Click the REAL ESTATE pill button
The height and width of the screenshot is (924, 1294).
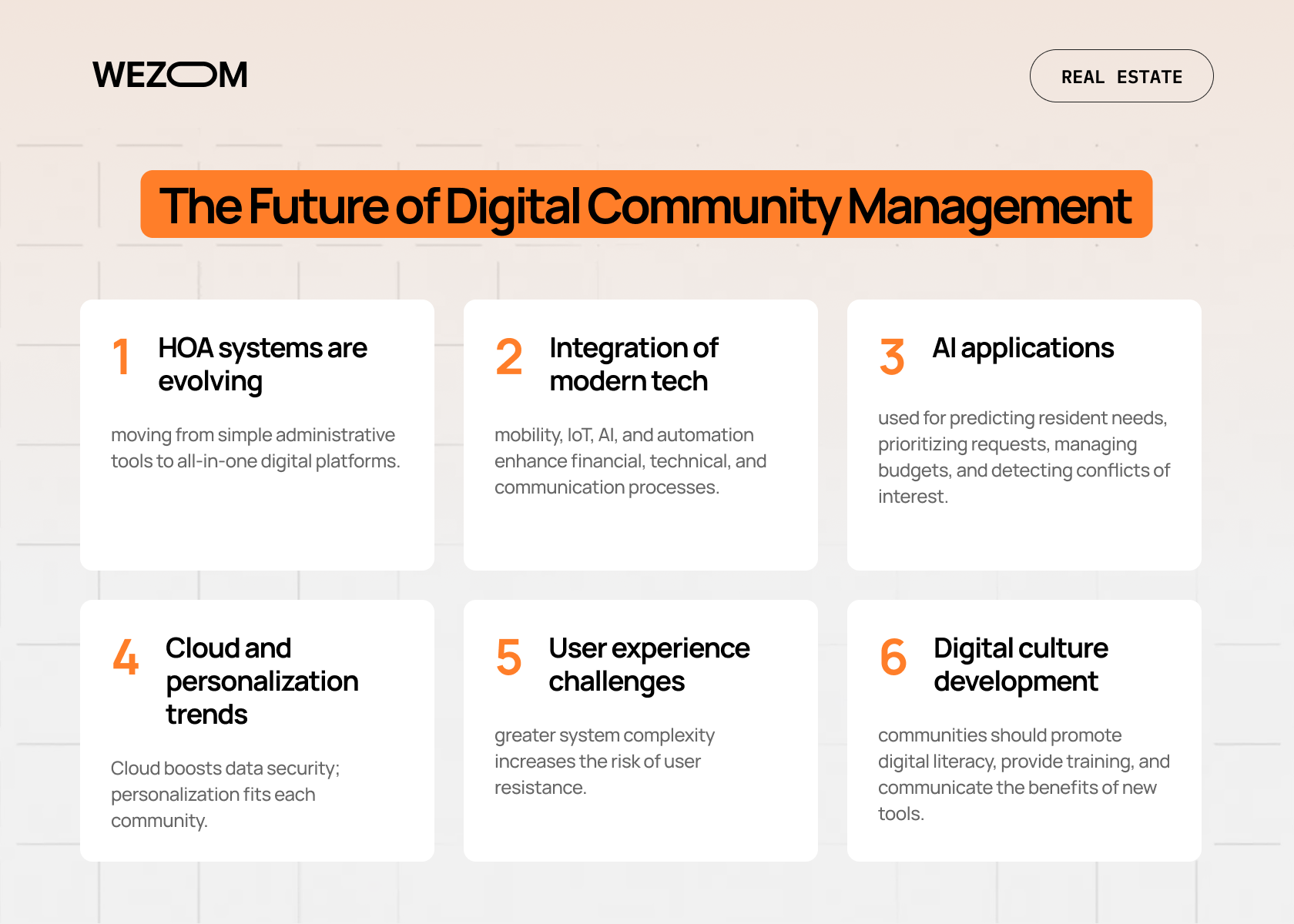pos(1121,75)
